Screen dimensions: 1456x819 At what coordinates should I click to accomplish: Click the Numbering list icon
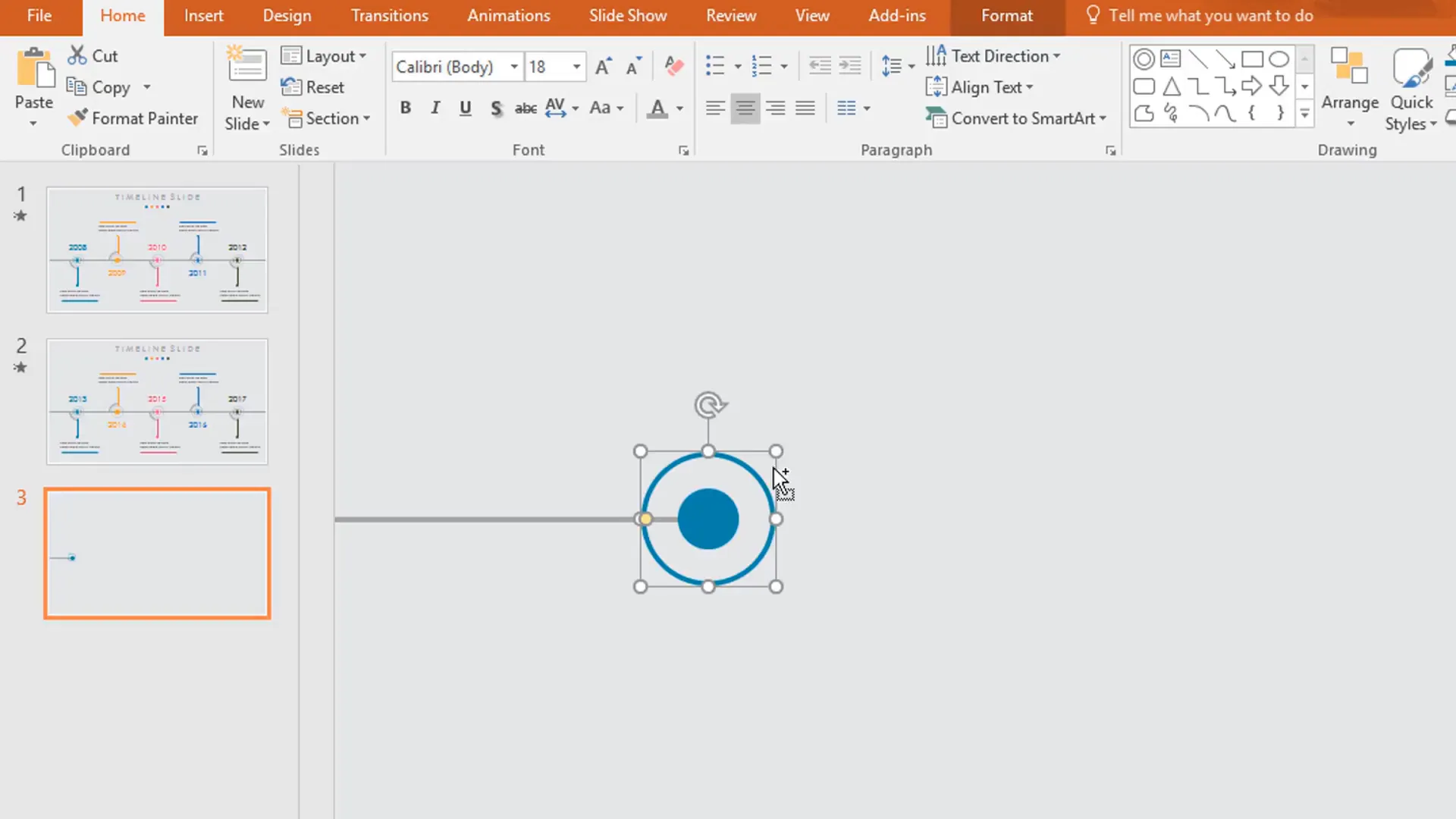click(761, 67)
